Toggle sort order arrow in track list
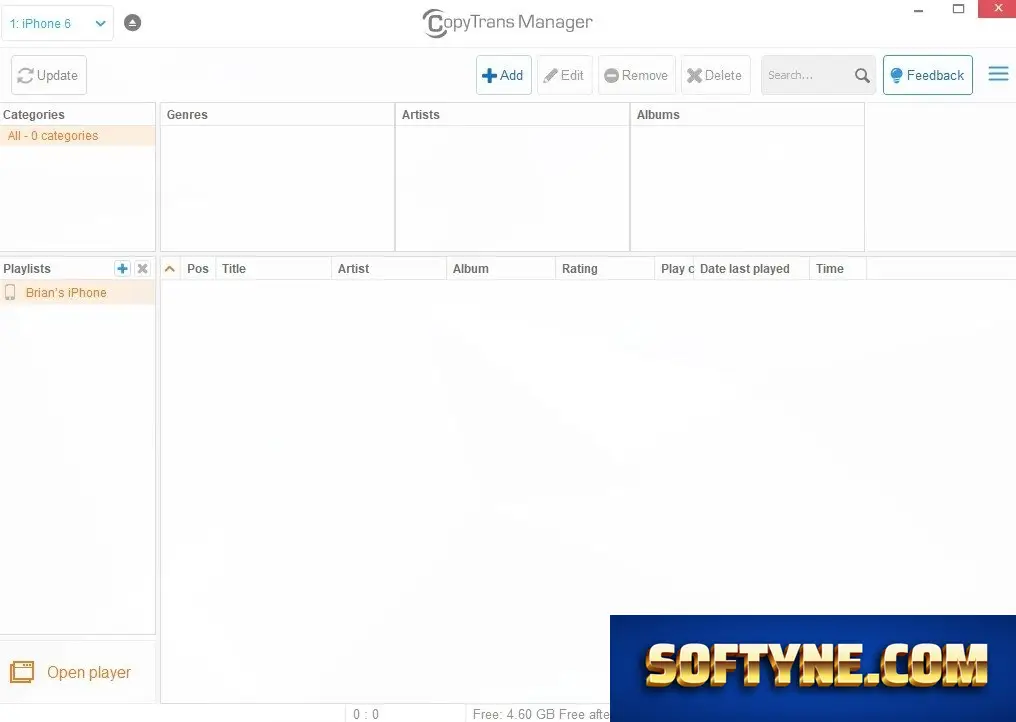This screenshot has width=1016, height=722. (x=170, y=268)
